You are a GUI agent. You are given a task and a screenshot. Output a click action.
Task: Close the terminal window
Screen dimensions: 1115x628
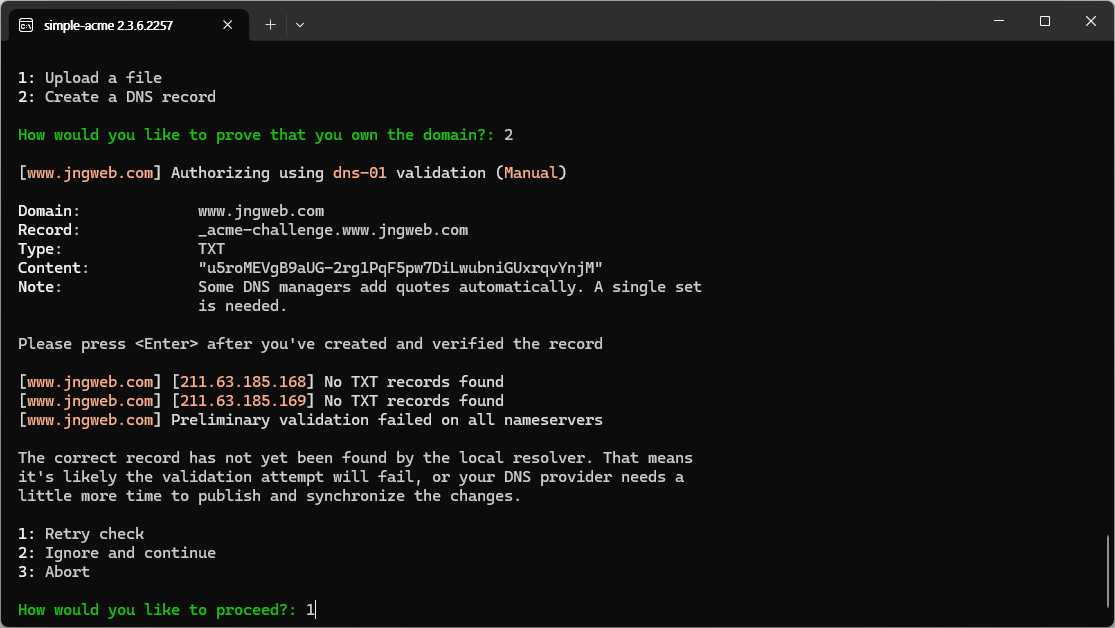pos(1091,21)
